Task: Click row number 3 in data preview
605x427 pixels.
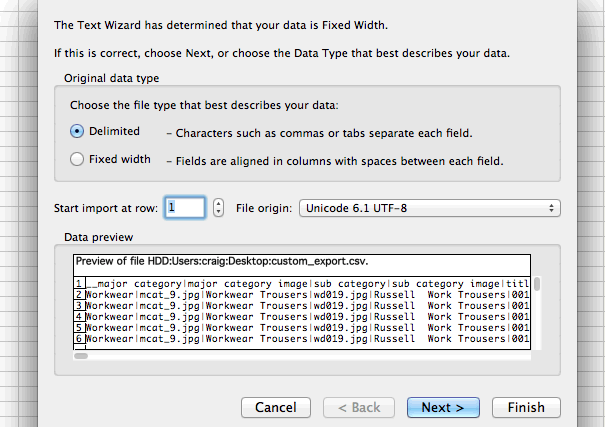Action: tap(79, 305)
